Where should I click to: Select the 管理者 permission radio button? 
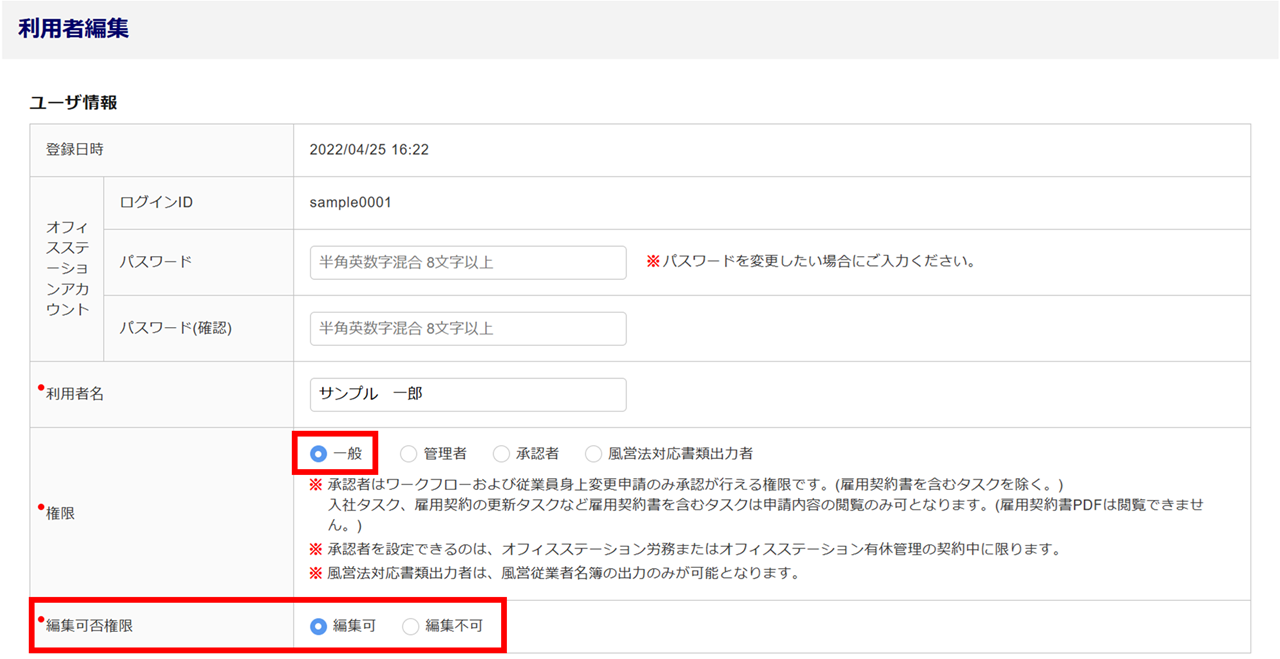409,454
